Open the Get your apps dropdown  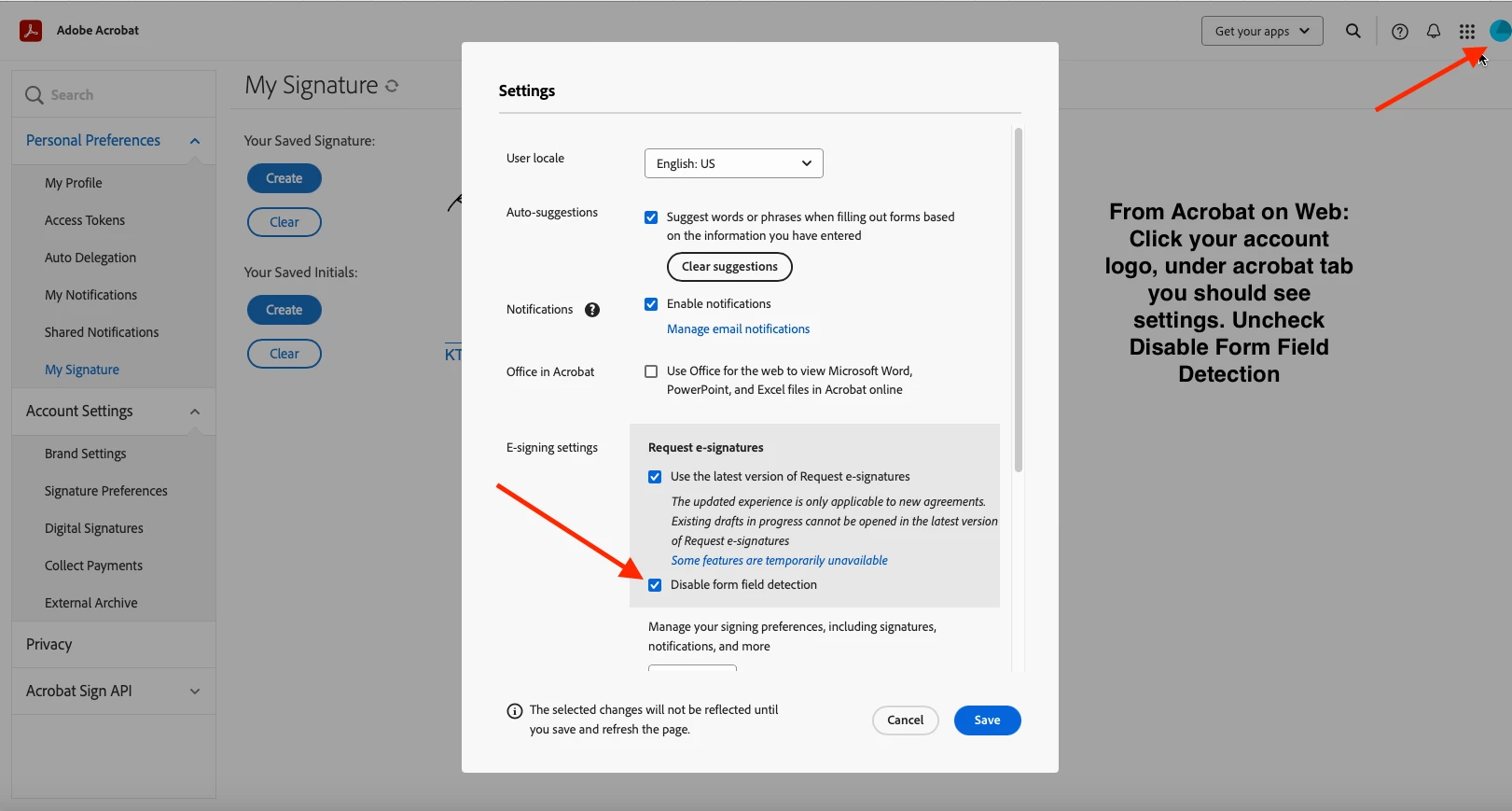point(1262,31)
